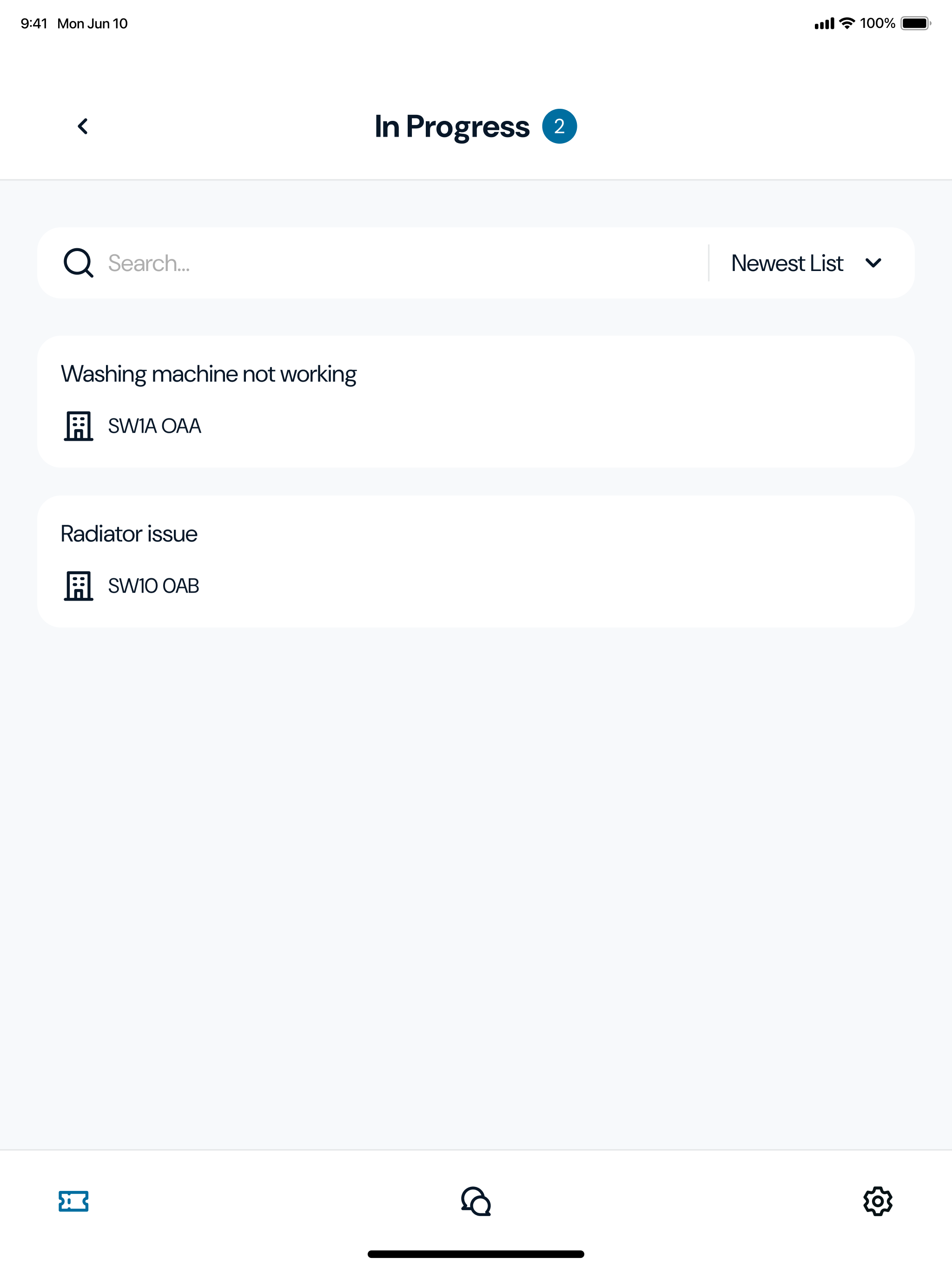The image size is (952, 1270).
Task: Open settings via the gear icon
Action: [878, 1201]
